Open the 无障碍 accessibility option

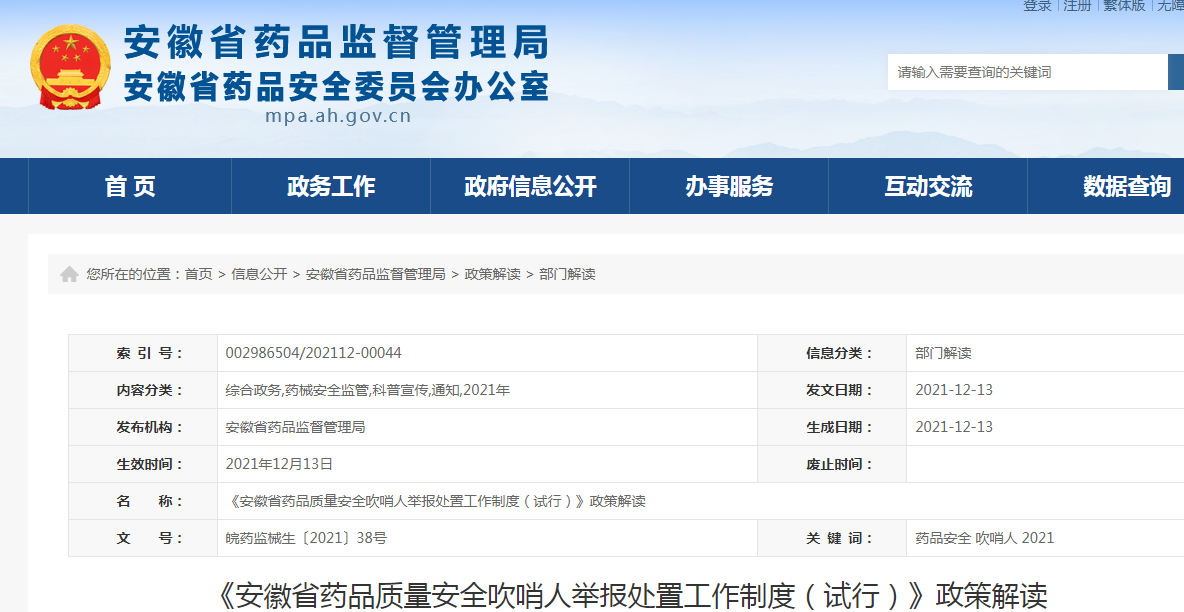pyautogui.click(x=1170, y=6)
